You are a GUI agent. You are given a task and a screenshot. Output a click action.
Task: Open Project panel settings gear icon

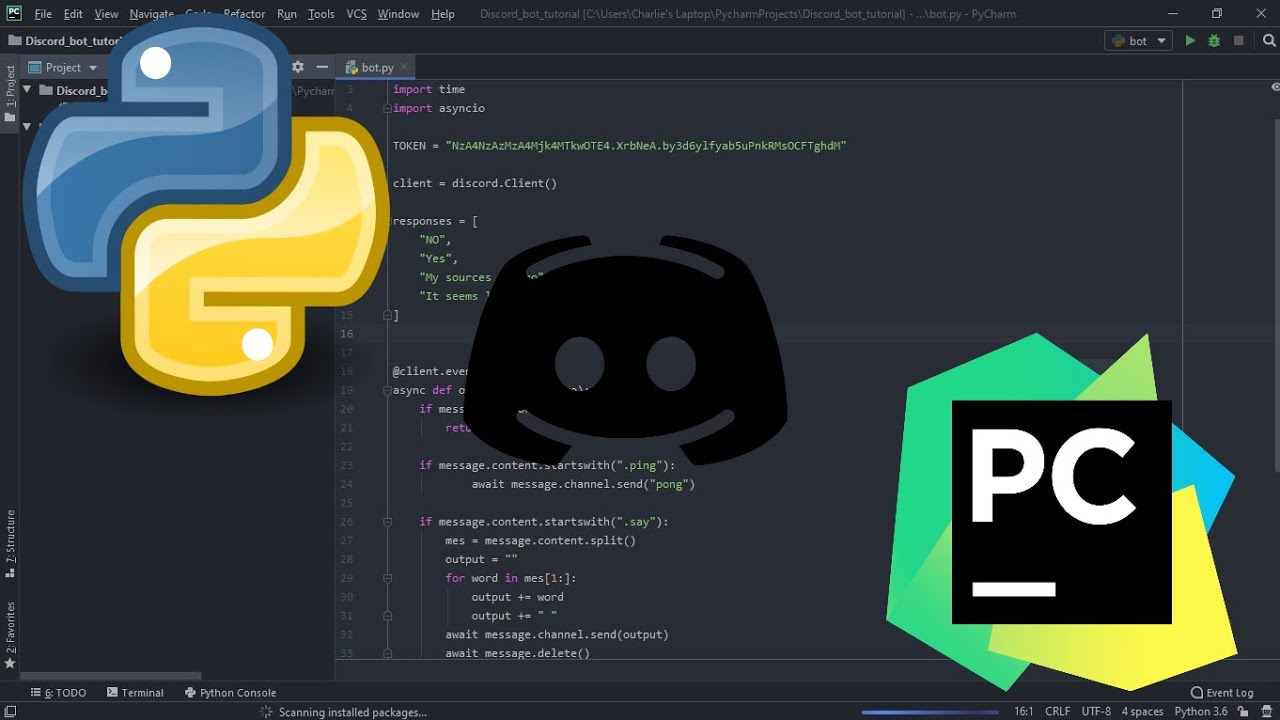click(297, 67)
